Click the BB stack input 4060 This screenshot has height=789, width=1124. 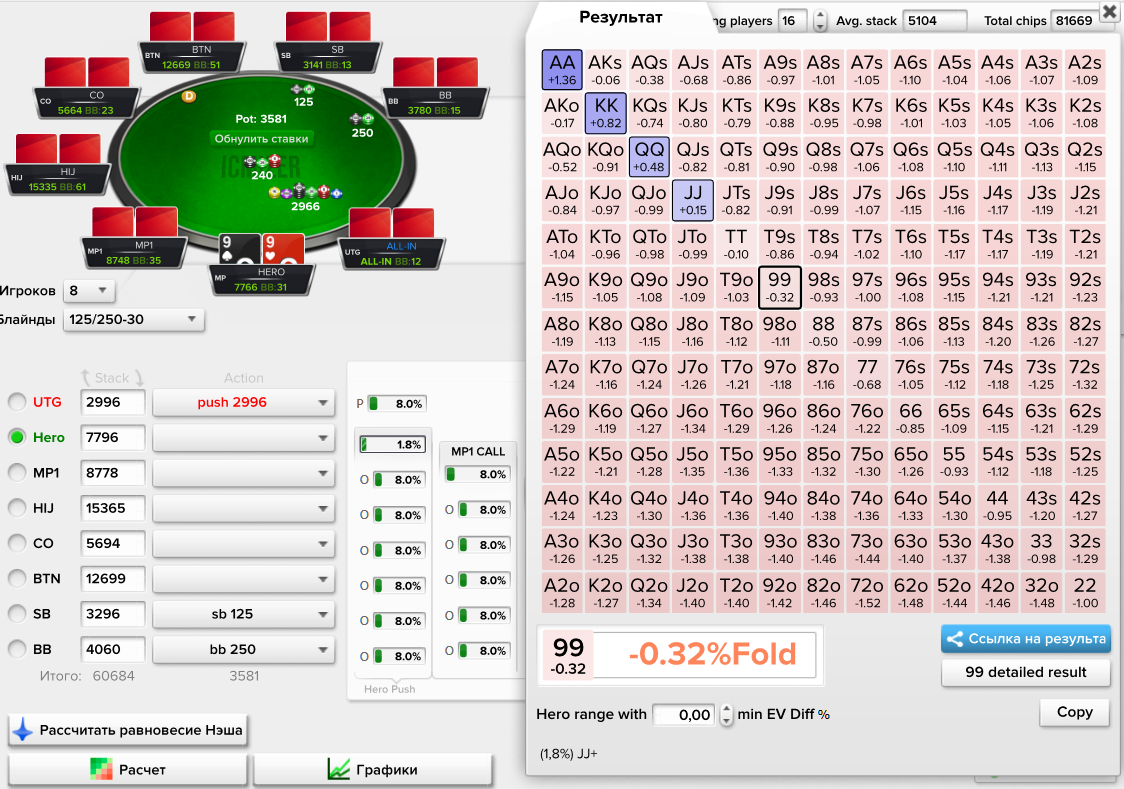(113, 649)
